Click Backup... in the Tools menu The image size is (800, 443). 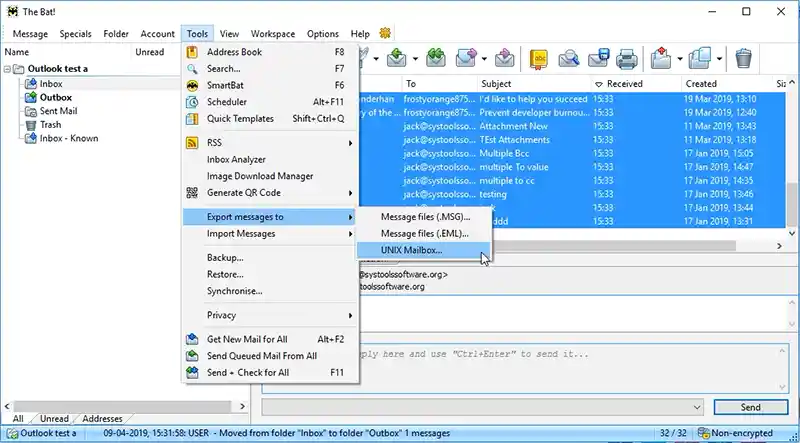point(271,258)
